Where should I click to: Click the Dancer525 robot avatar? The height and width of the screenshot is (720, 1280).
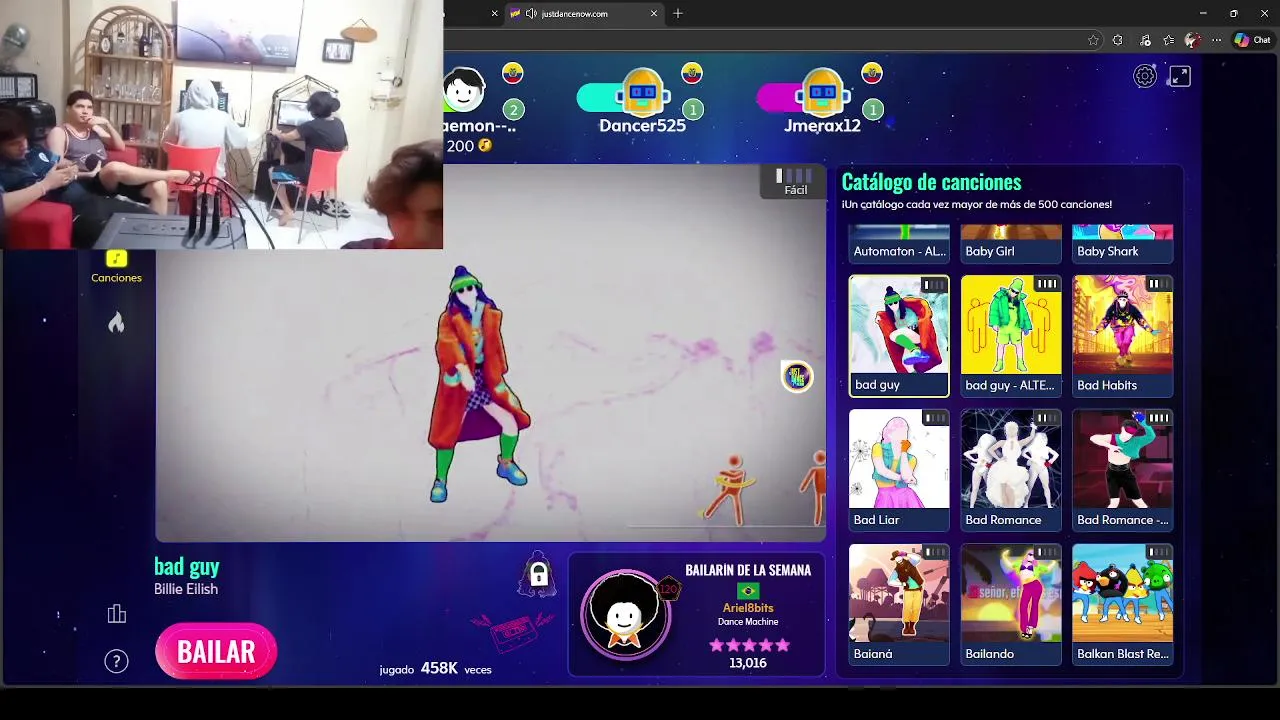pos(642,92)
